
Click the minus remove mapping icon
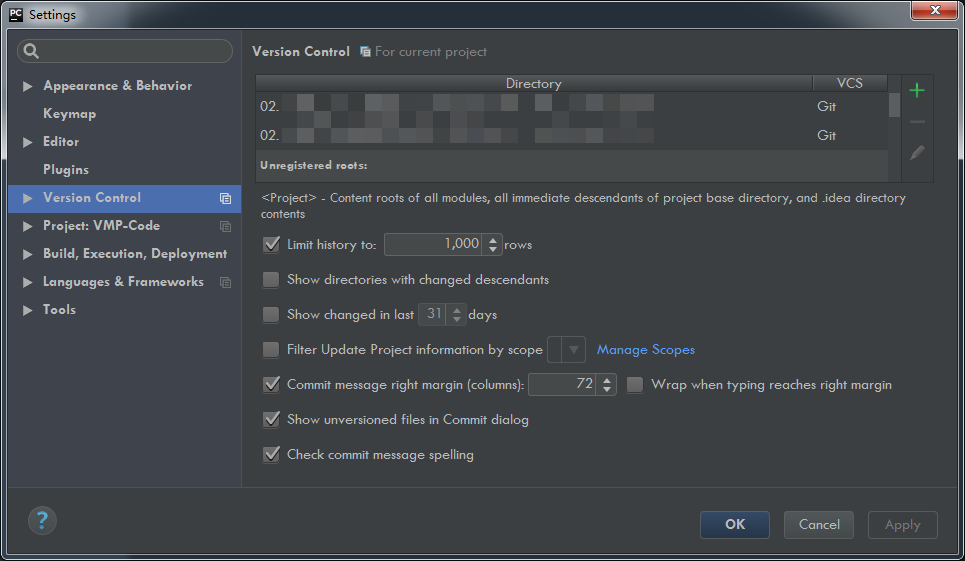coord(917,122)
